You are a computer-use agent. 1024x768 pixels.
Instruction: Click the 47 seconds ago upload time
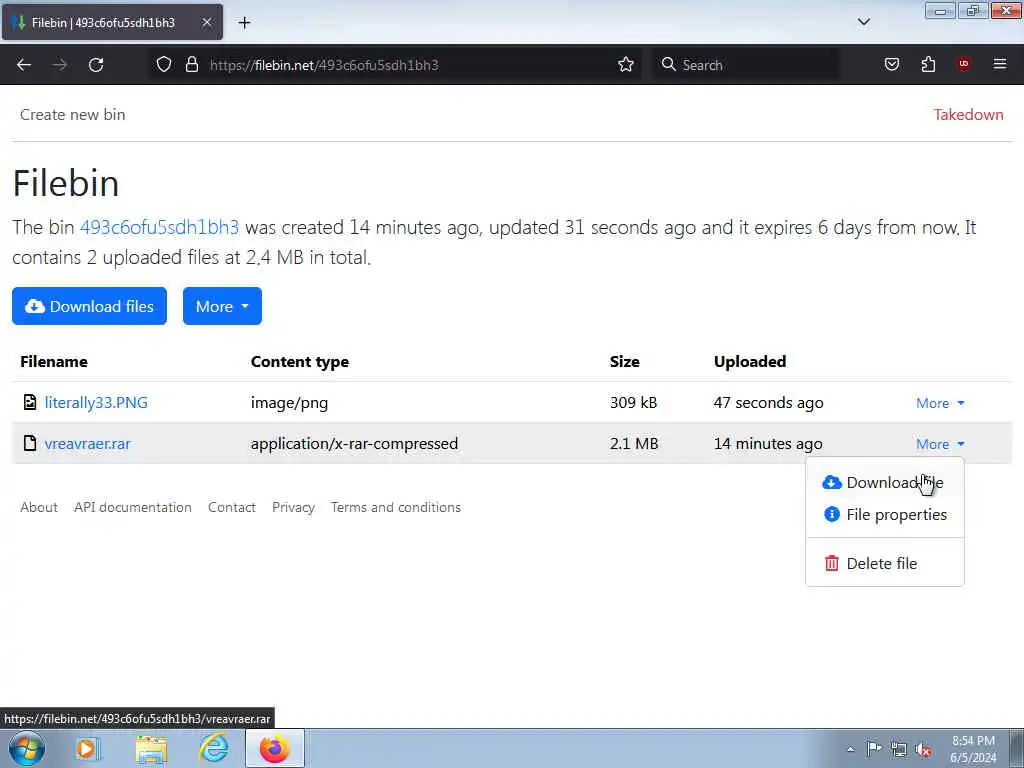[x=769, y=402]
